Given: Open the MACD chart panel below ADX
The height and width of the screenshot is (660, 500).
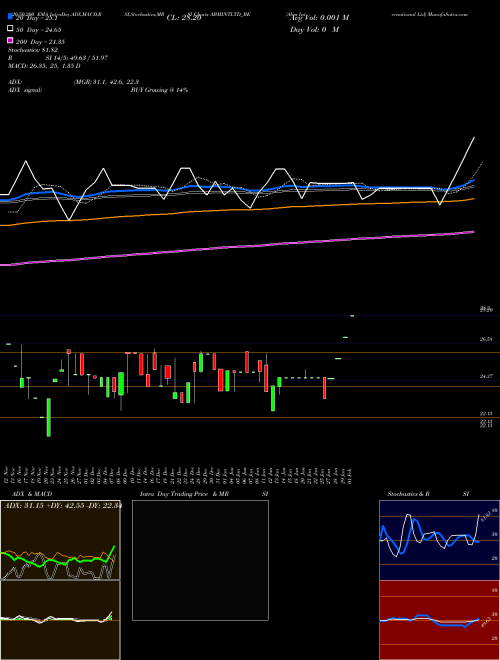Looking at the screenshot, I should [60, 620].
